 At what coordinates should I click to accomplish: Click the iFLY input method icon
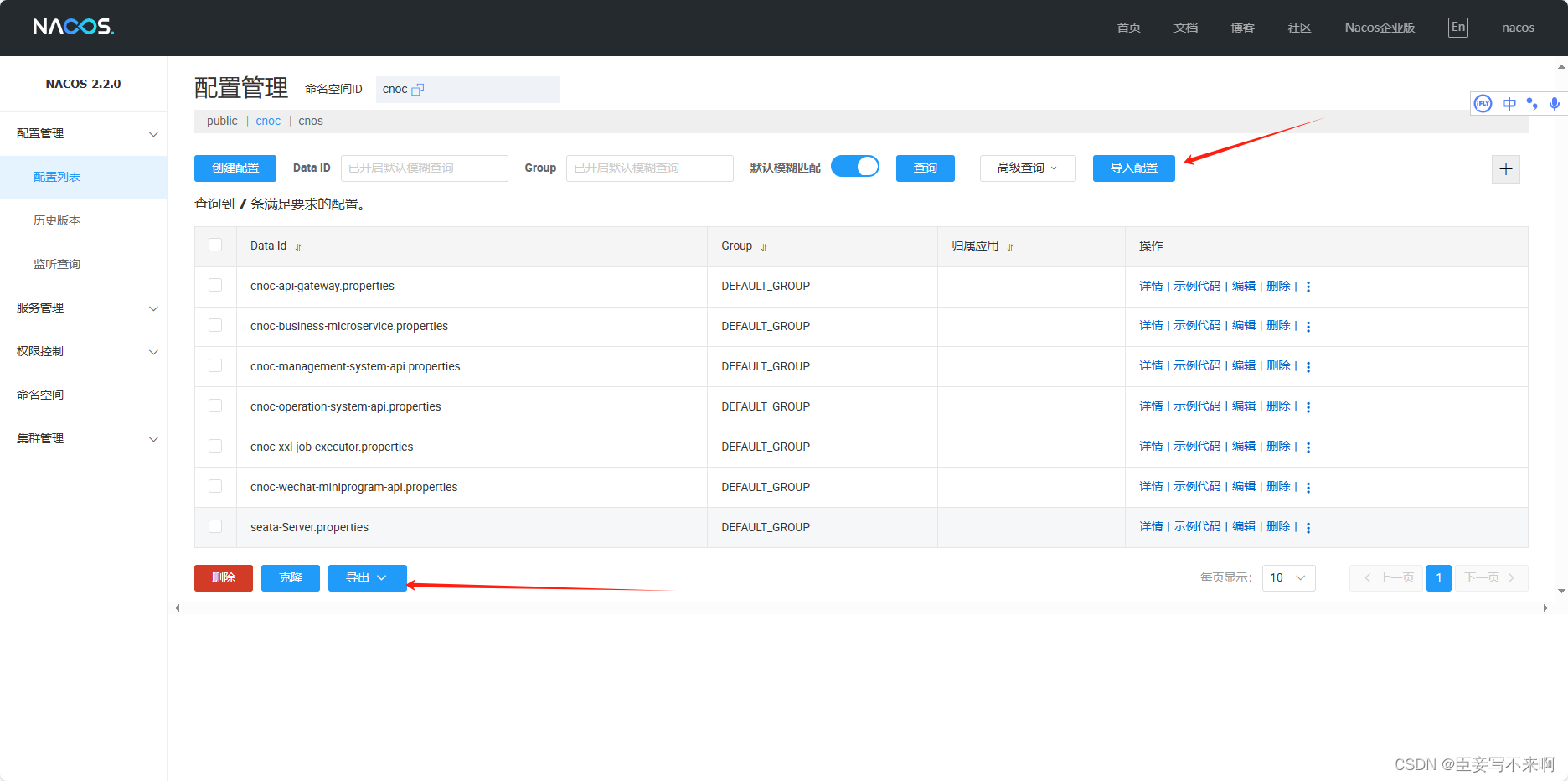(x=1483, y=104)
